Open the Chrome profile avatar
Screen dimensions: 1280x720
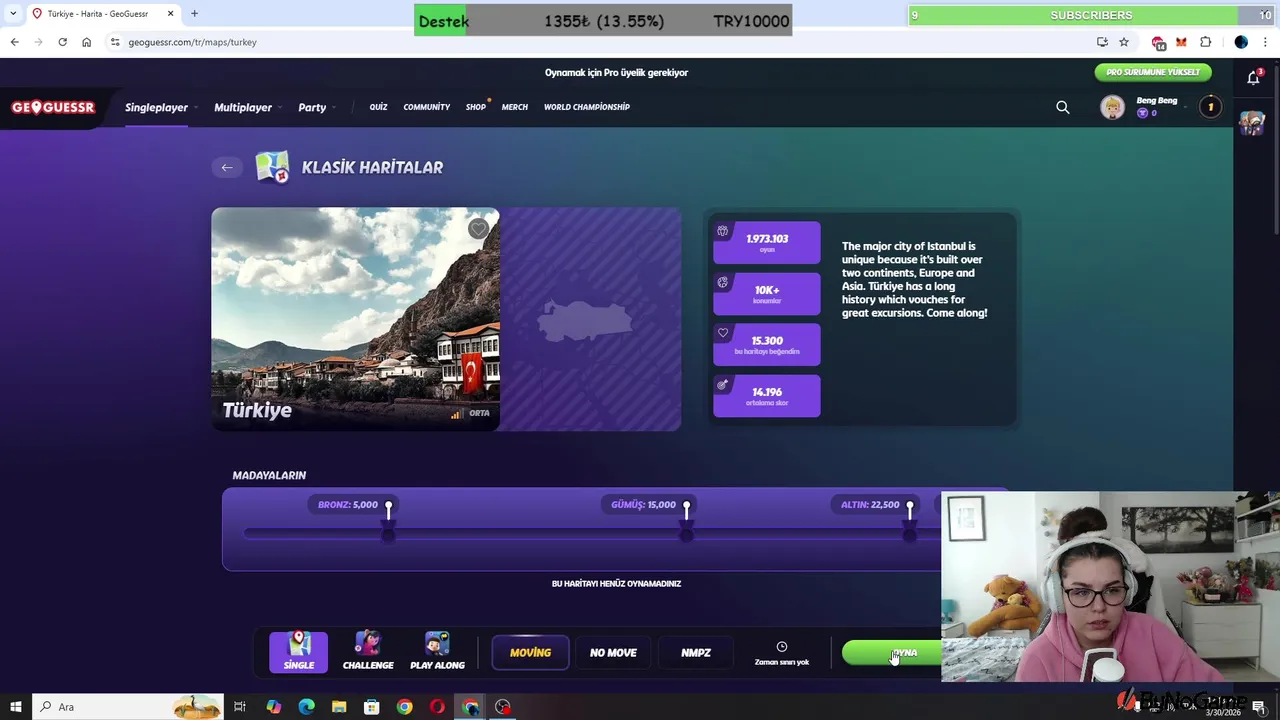coord(1241,42)
